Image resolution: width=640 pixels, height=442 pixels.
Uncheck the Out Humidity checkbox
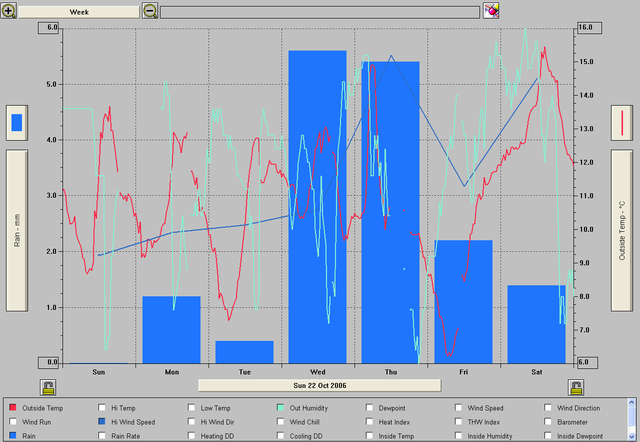point(281,408)
